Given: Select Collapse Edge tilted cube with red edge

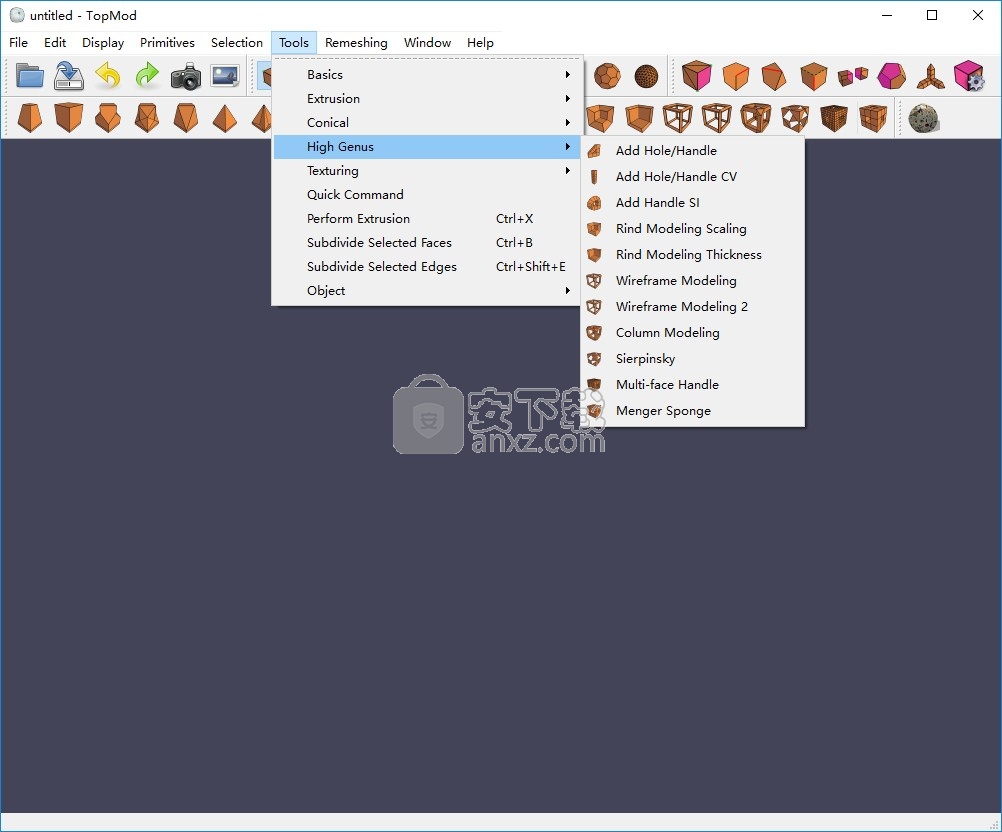Looking at the screenshot, I should point(775,76).
